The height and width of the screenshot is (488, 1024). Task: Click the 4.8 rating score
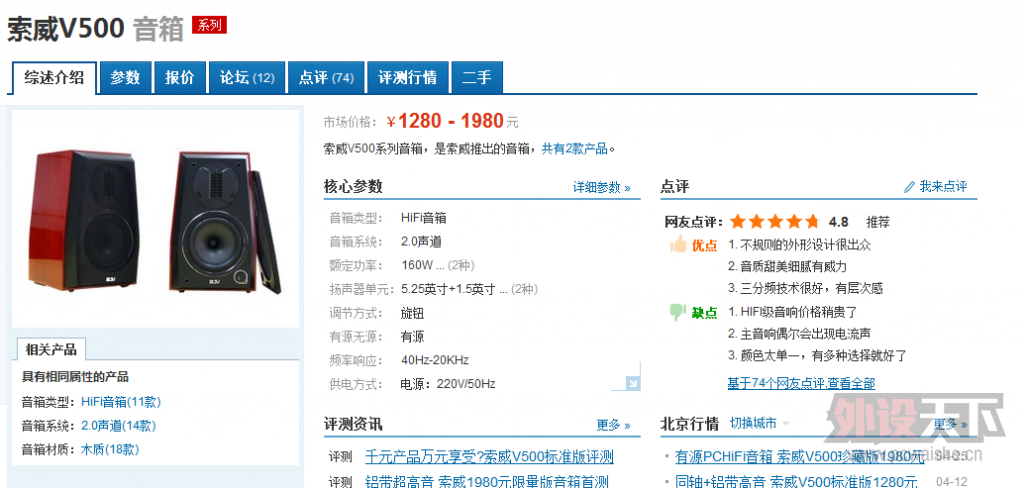pyautogui.click(x=839, y=221)
